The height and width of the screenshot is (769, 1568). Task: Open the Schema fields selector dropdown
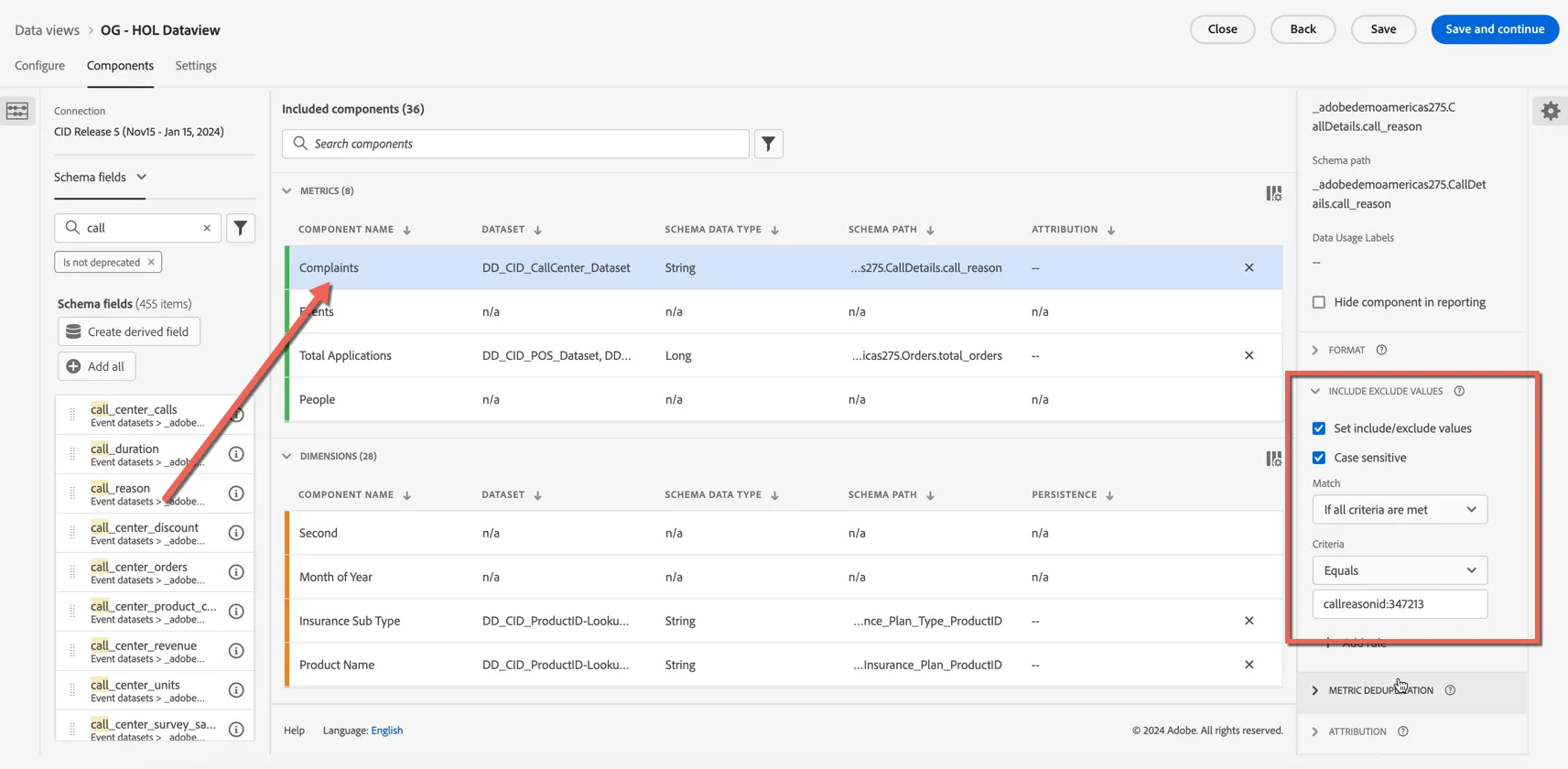[100, 177]
